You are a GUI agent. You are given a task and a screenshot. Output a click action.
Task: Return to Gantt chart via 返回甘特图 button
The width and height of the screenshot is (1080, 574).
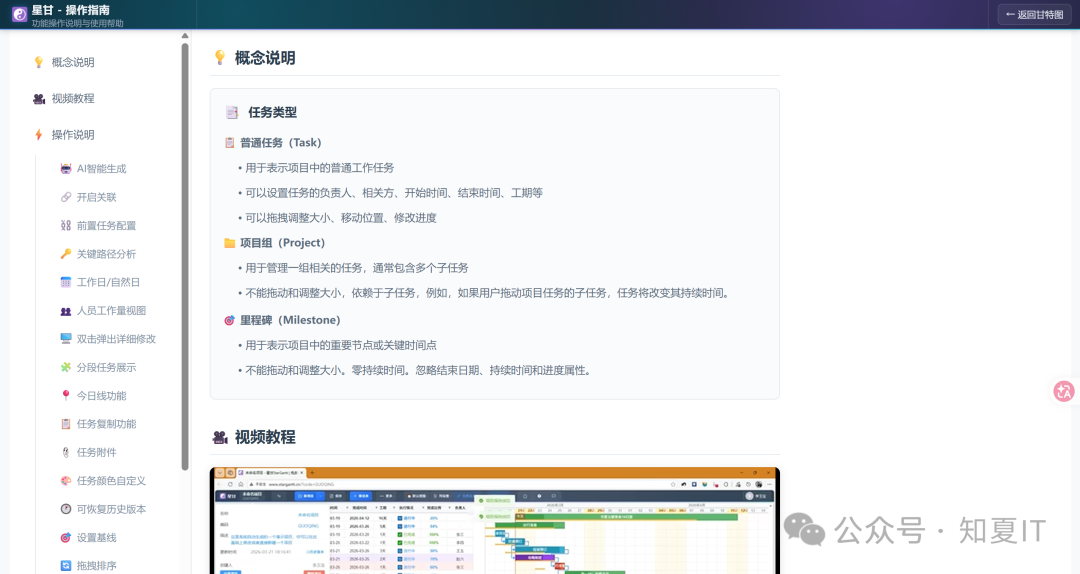1034,14
